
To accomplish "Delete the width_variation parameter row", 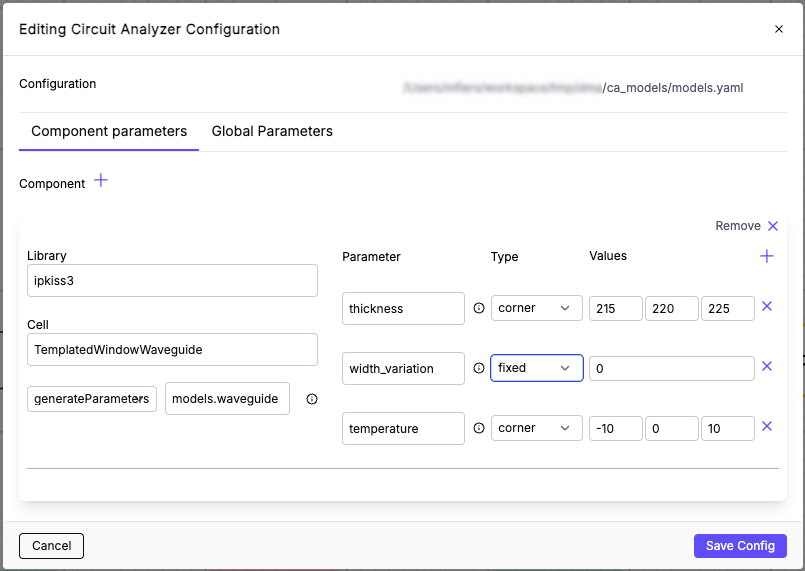I will point(767,367).
